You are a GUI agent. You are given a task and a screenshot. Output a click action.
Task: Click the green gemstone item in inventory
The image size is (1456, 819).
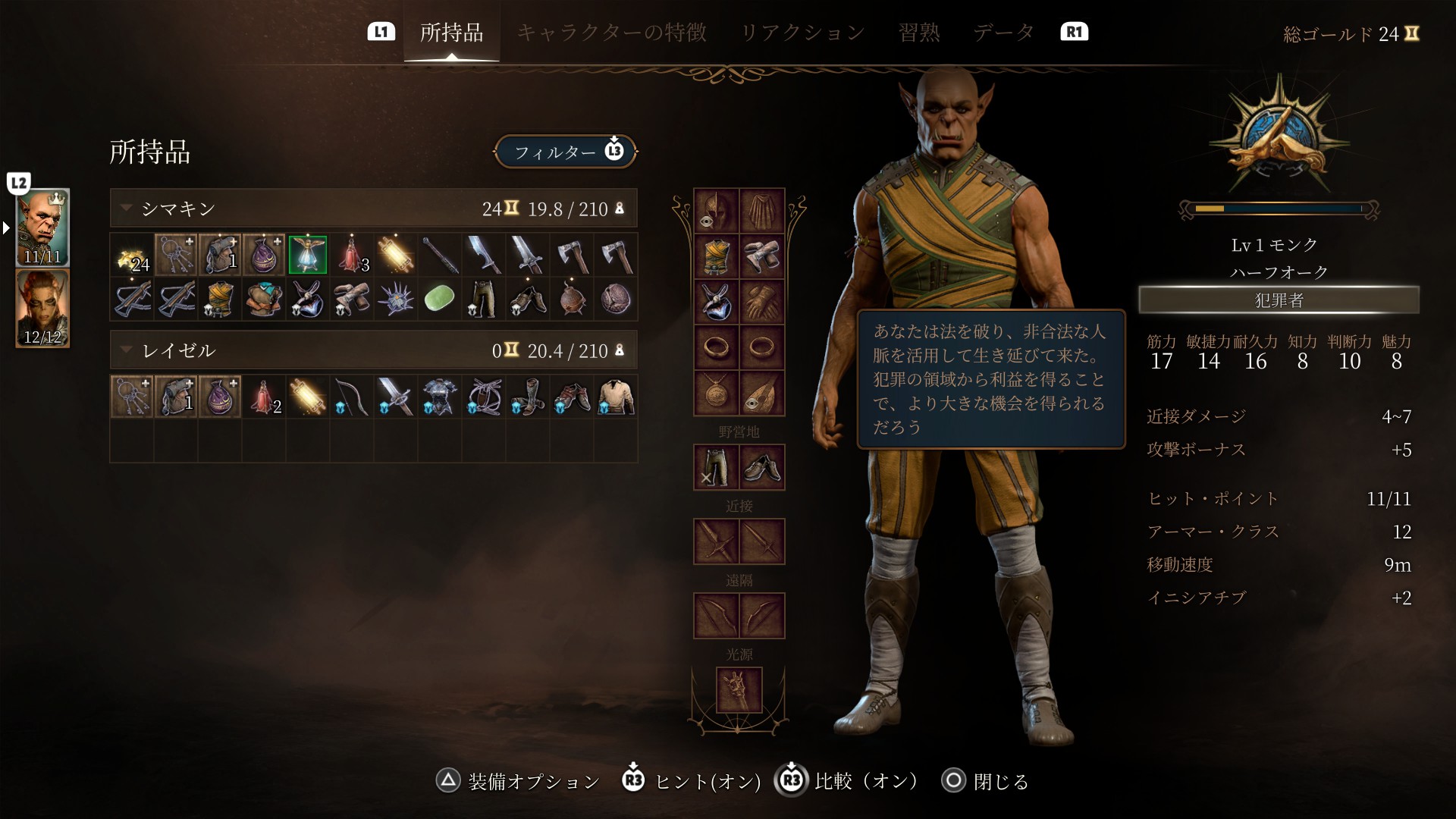click(x=440, y=299)
